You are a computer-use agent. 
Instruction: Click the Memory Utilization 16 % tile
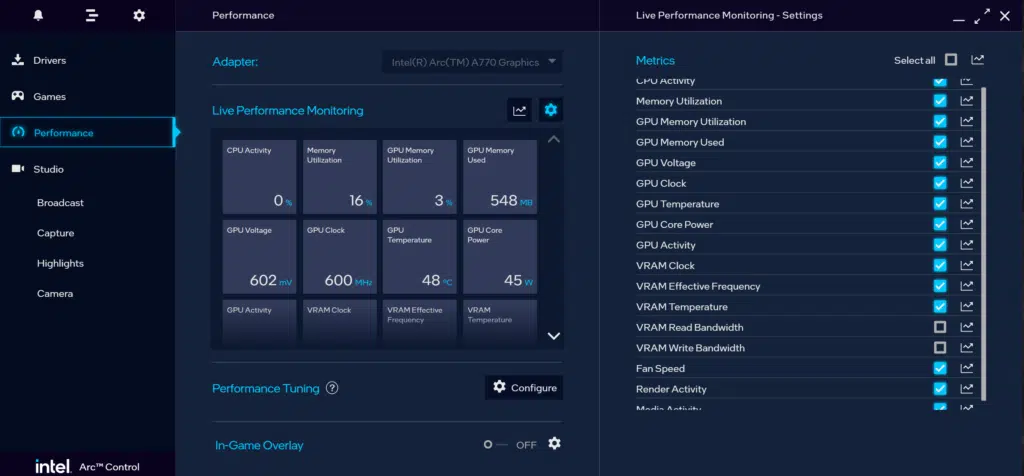click(340, 177)
